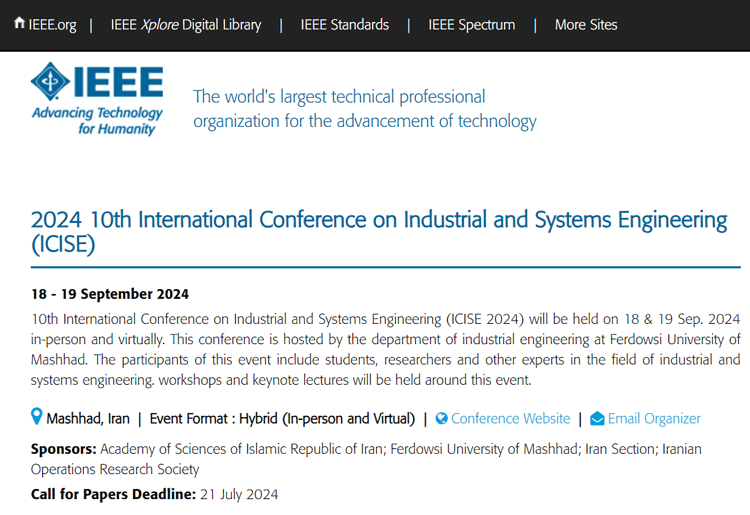Click the Call for Papers Deadline text
The height and width of the screenshot is (515, 750).
click(x=113, y=494)
